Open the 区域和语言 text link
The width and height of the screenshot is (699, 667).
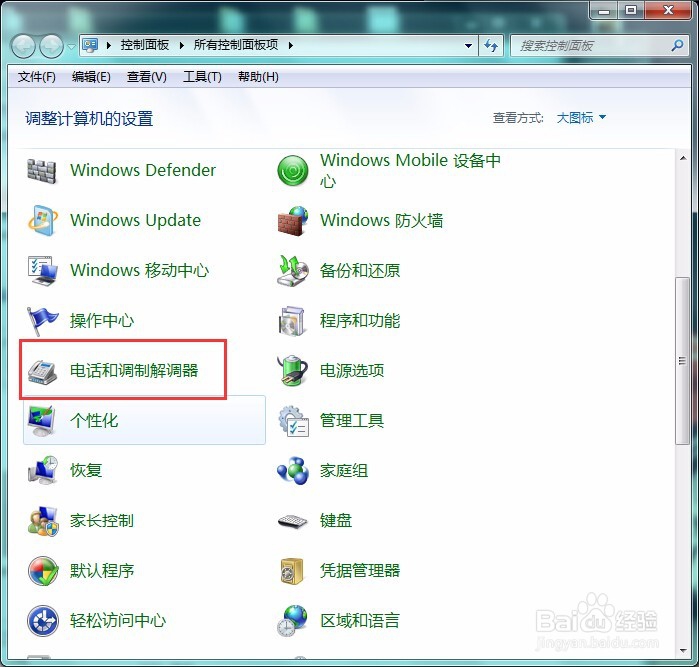360,621
